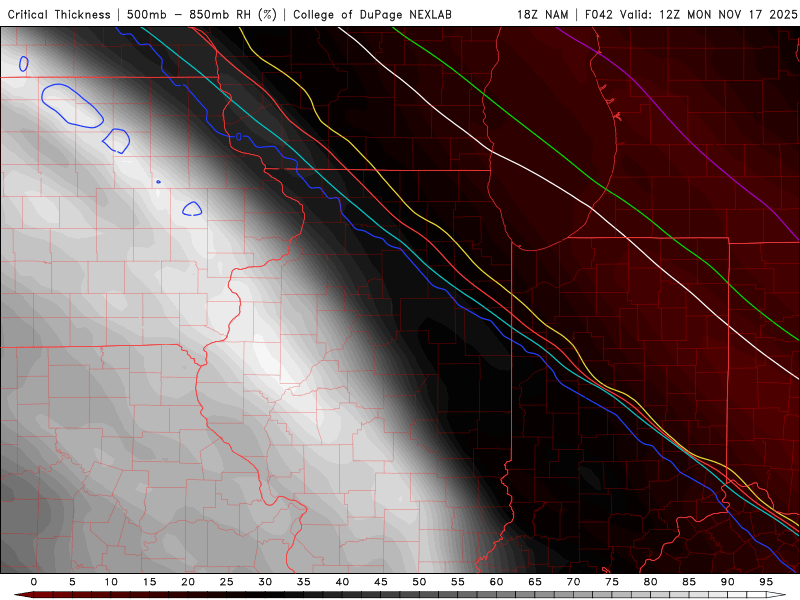Click "F042 Valid: 12Z MON NOV 17 2025" text
Image resolution: width=800 pixels, height=600 pixels.
(x=691, y=14)
